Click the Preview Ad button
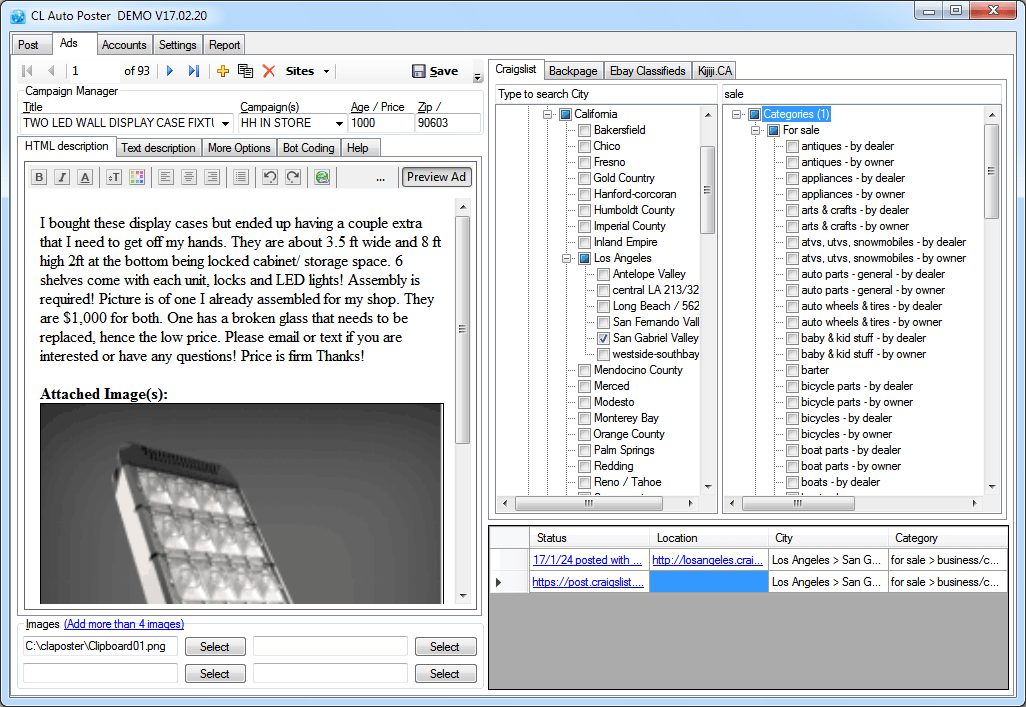Screen dimensions: 1026x707 pos(437,177)
